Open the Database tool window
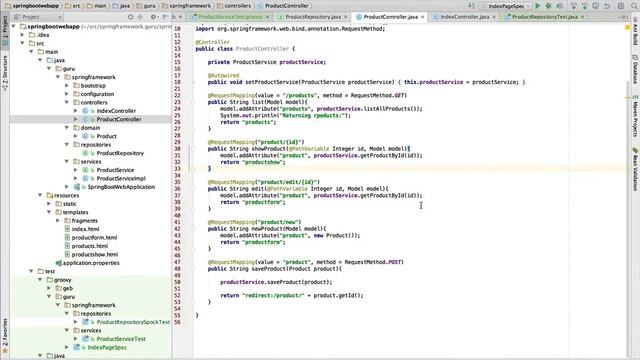The width and height of the screenshot is (640, 360). 635,69
